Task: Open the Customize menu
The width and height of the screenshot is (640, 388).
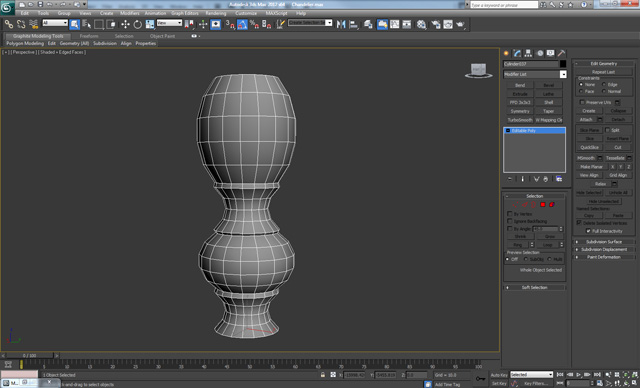Action: [246, 13]
